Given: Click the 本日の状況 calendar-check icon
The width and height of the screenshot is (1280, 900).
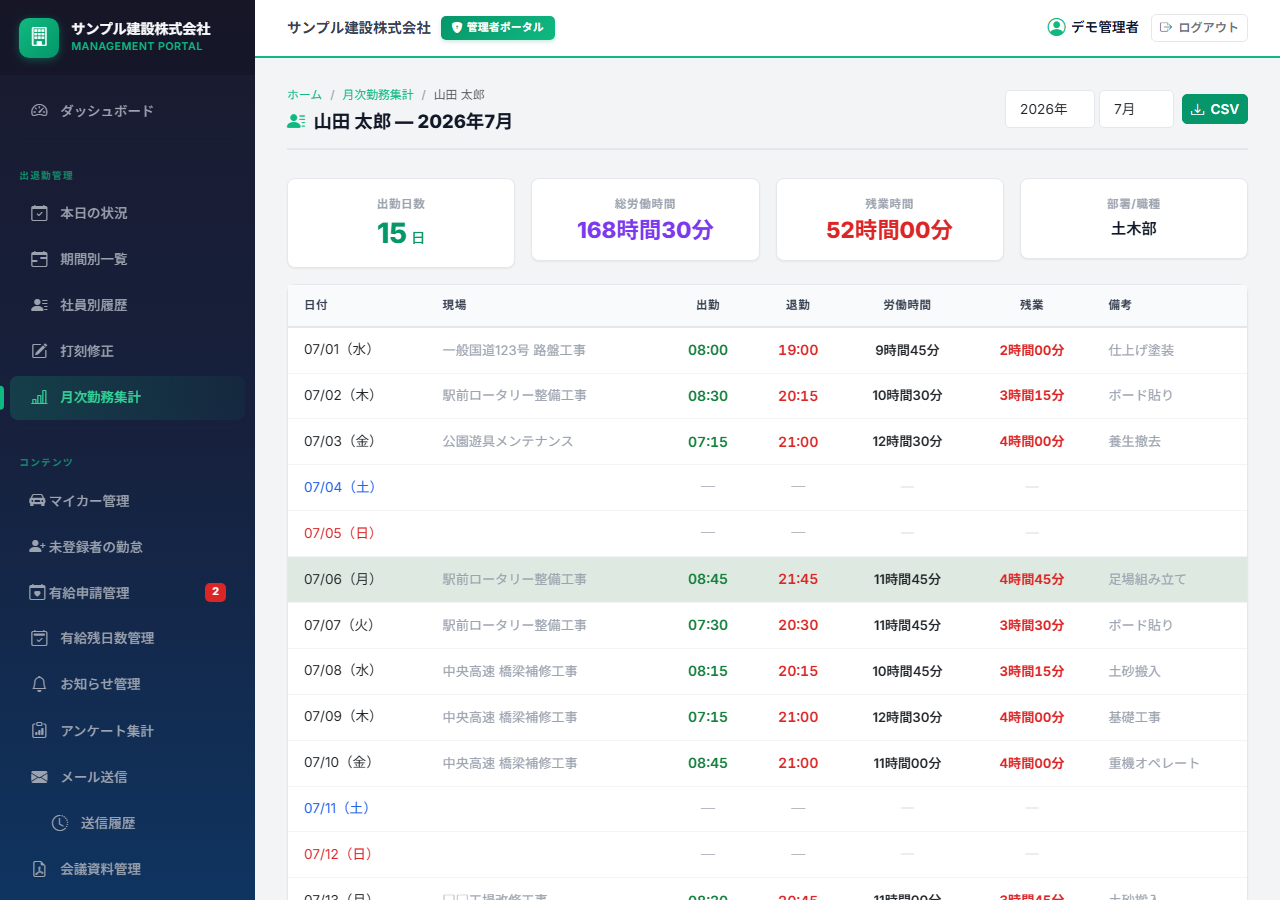Looking at the screenshot, I should [39, 213].
